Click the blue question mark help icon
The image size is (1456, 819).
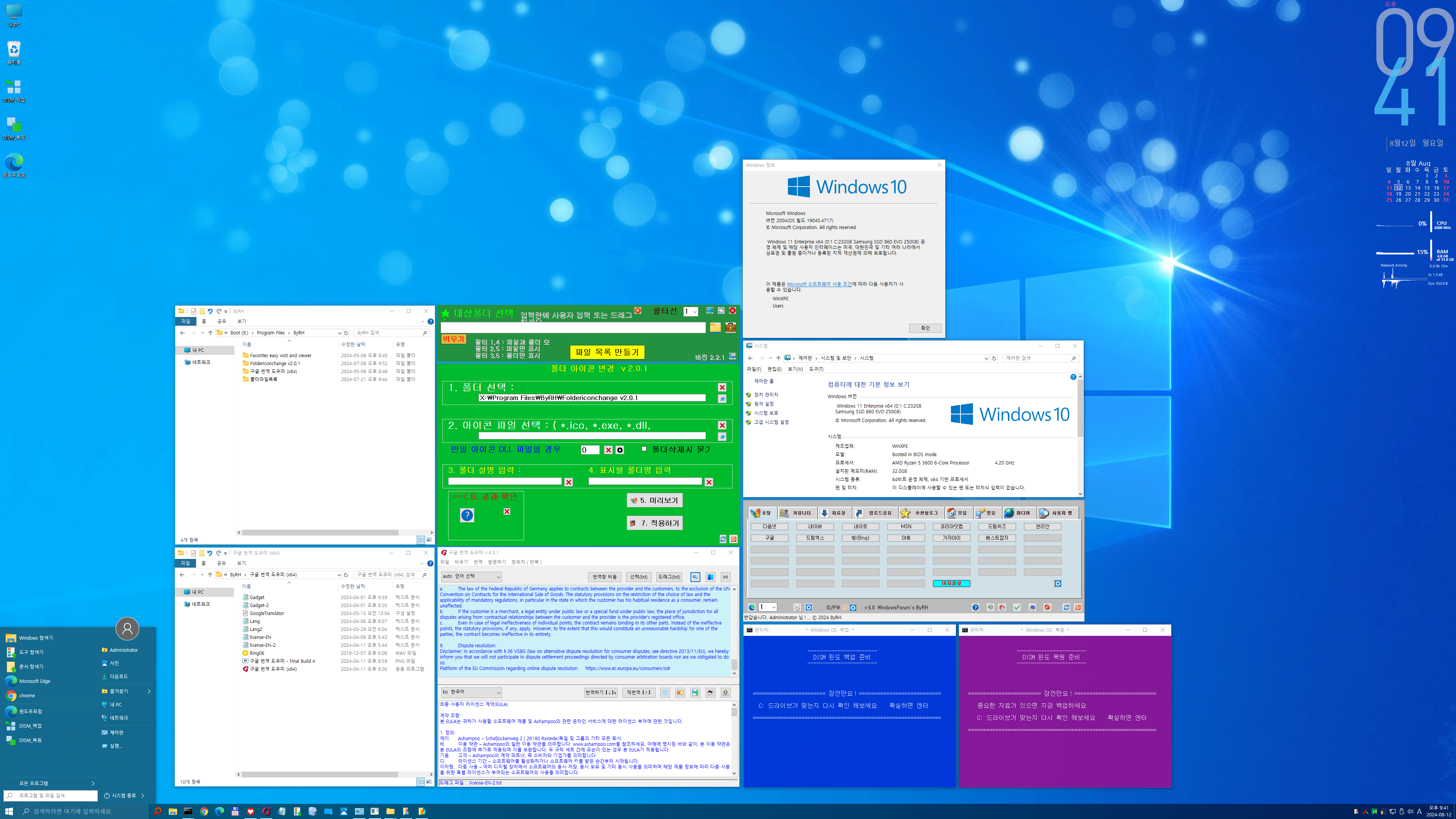(467, 515)
